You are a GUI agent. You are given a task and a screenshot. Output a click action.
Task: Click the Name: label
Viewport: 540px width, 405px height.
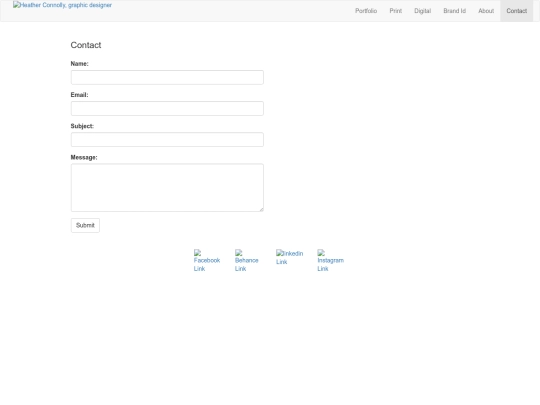pos(80,64)
